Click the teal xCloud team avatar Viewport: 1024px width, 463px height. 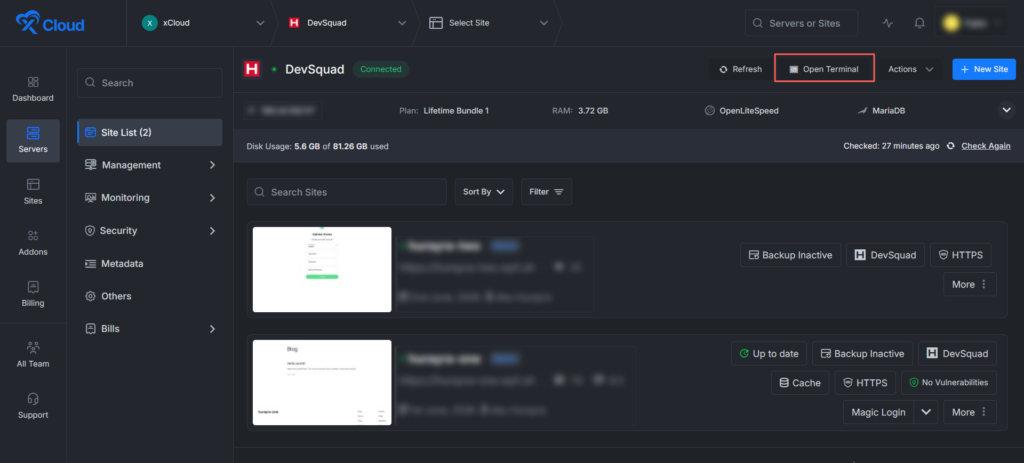tap(150, 23)
